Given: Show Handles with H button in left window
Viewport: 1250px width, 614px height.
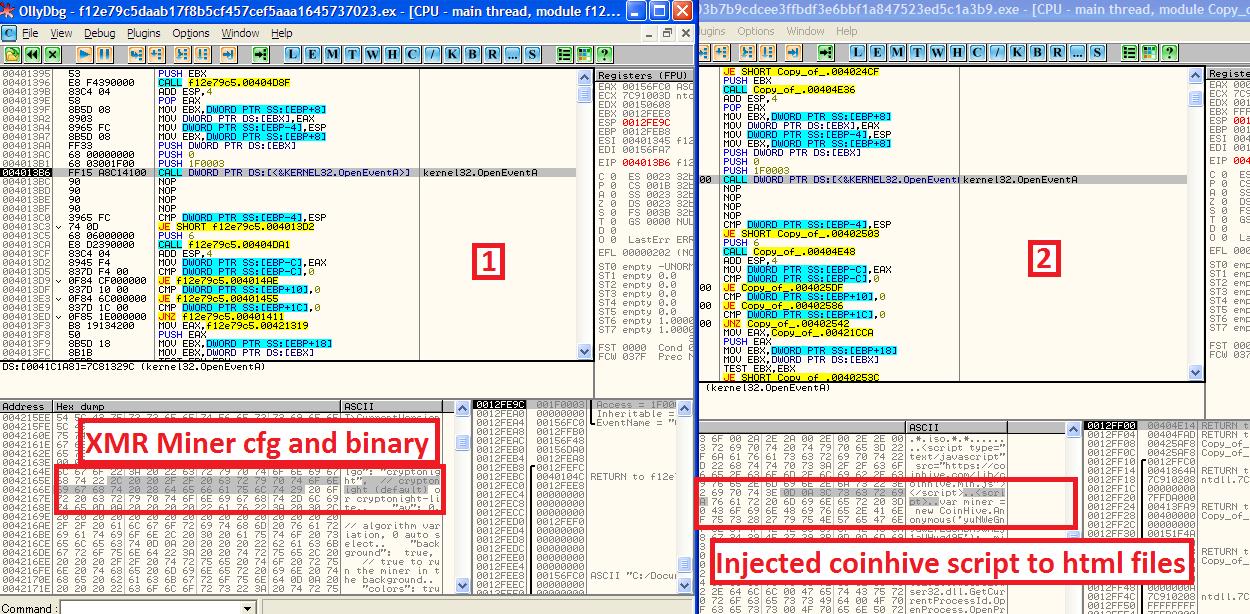Looking at the screenshot, I should pos(392,53).
